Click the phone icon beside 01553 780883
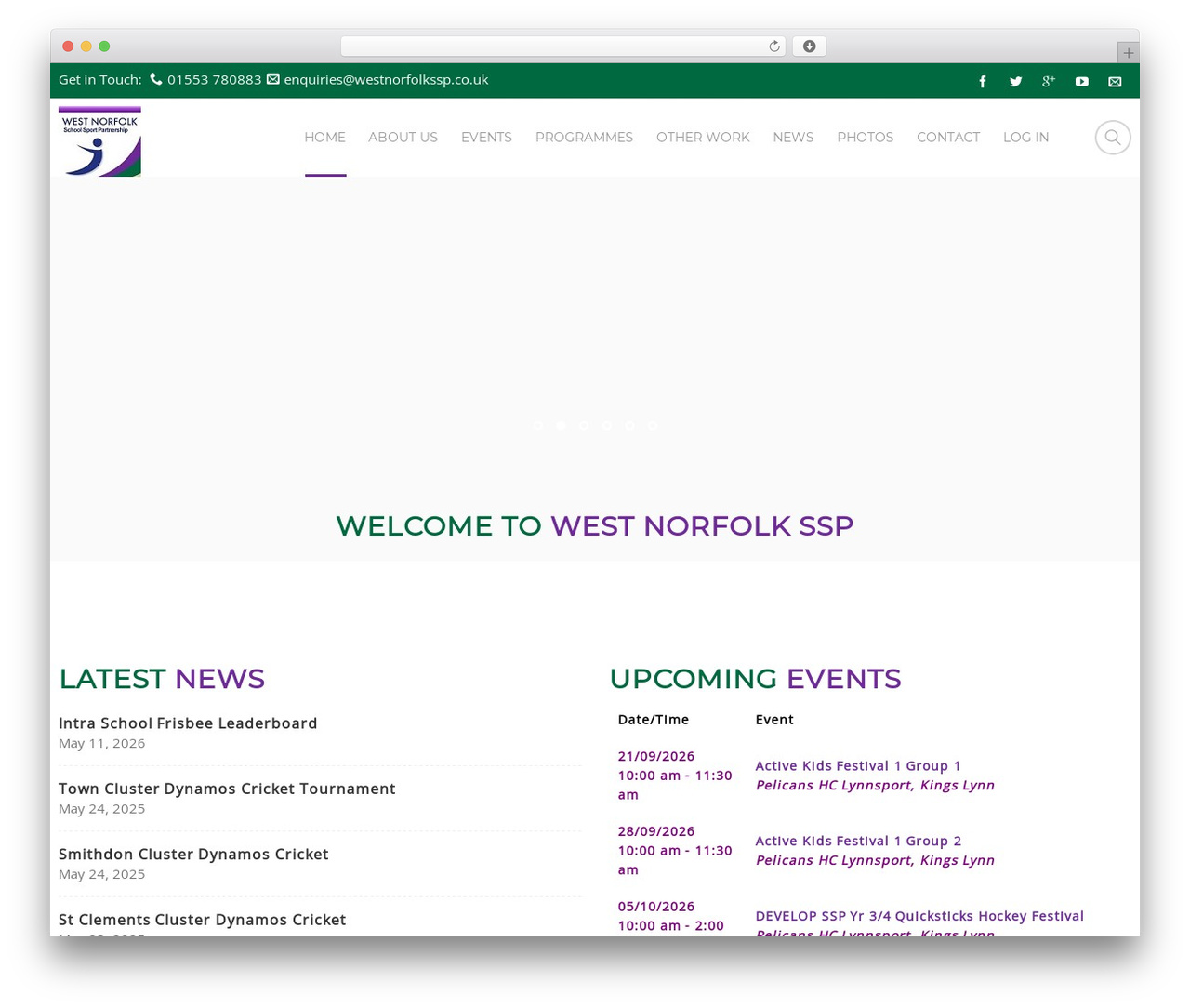Image resolution: width=1190 pixels, height=1008 pixels. click(156, 80)
